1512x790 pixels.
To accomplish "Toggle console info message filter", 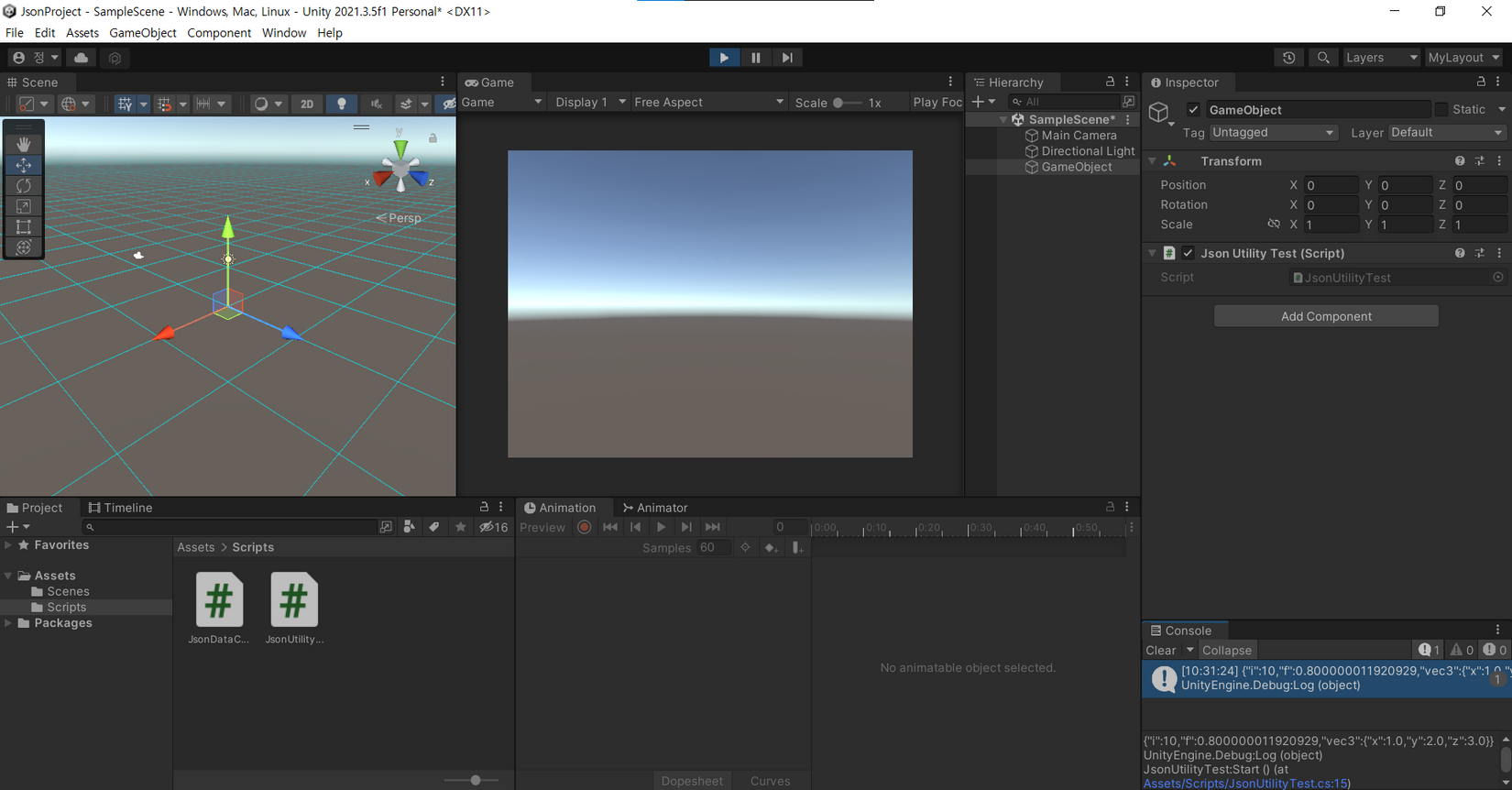I will 1430,650.
